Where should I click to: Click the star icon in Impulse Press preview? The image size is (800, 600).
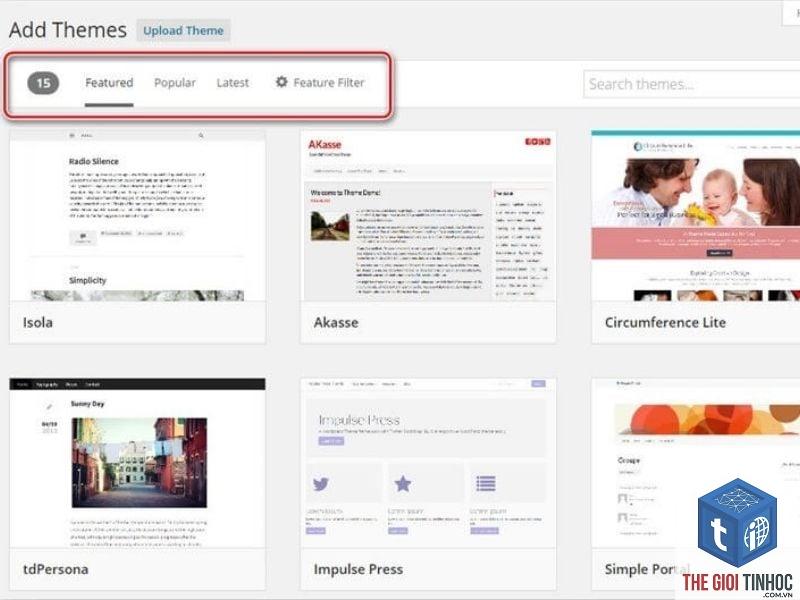403,483
